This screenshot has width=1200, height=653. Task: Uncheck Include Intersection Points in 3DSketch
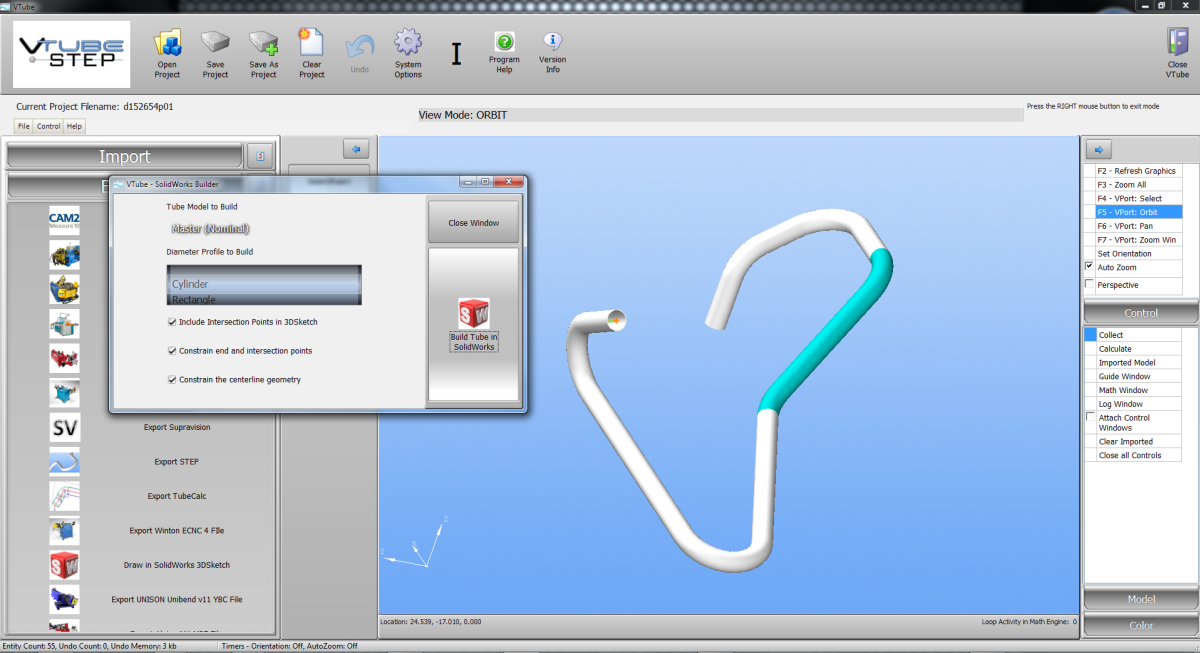[173, 322]
